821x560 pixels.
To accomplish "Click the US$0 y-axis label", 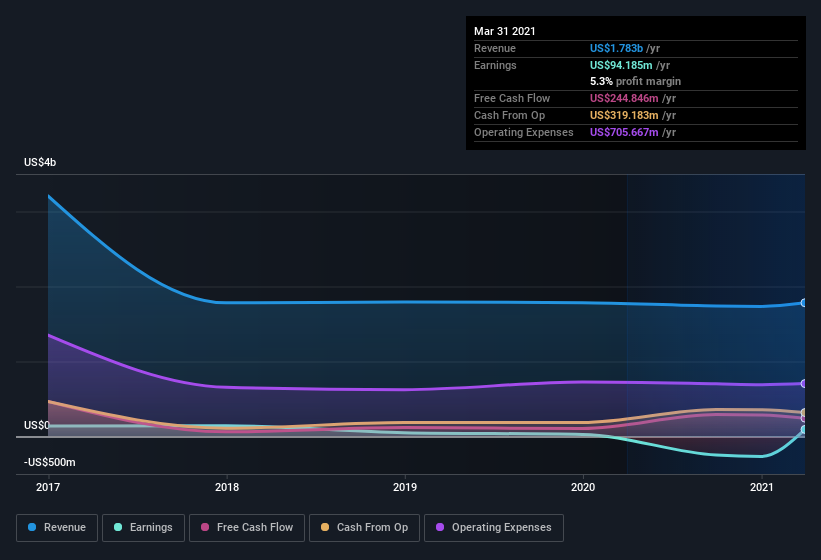I will pyautogui.click(x=37, y=425).
